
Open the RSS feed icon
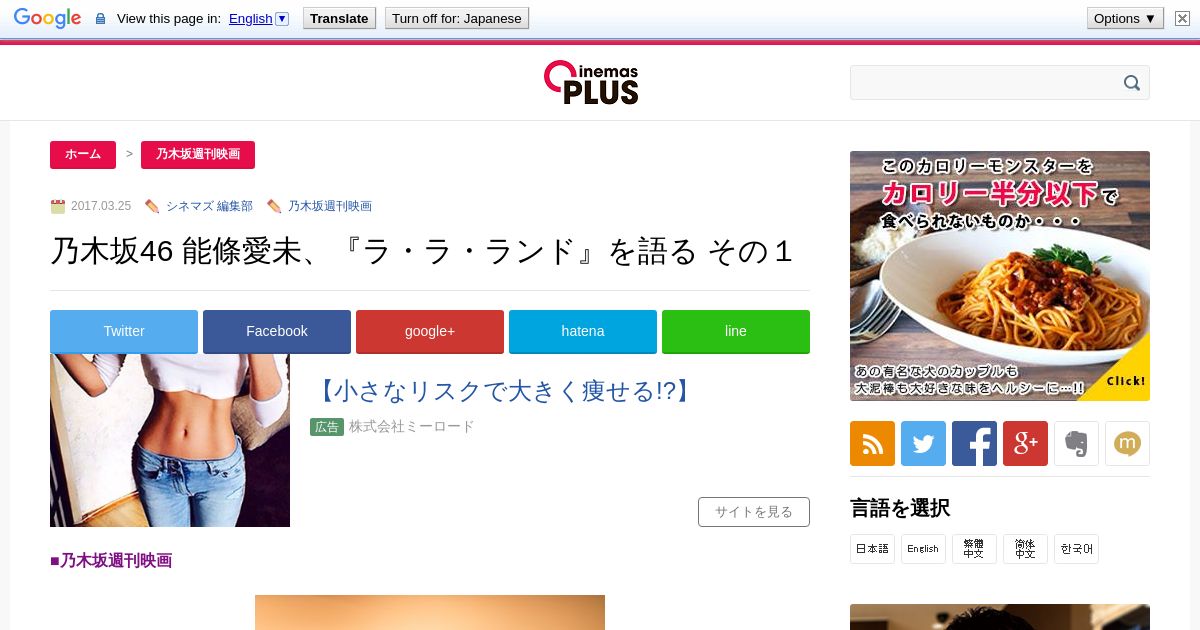[x=872, y=443]
